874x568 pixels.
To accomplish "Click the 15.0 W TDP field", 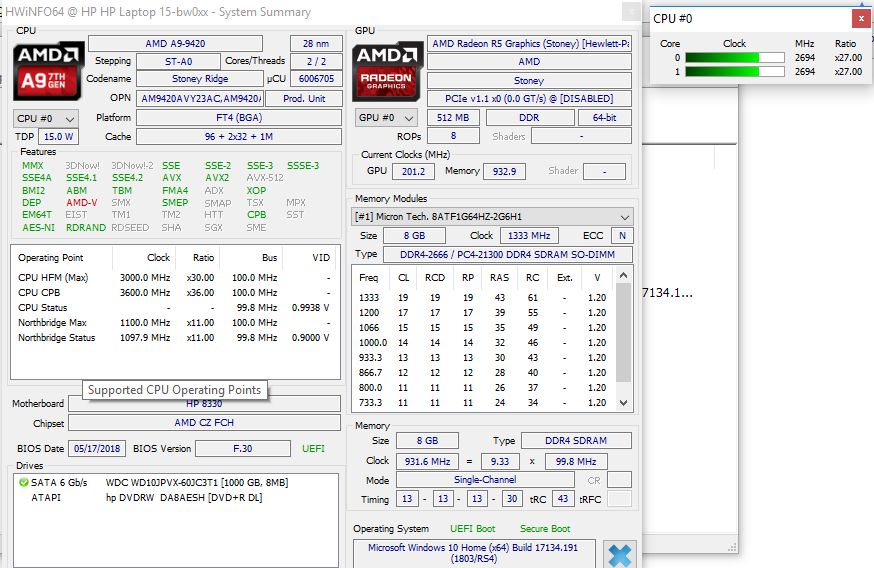I will (59, 137).
